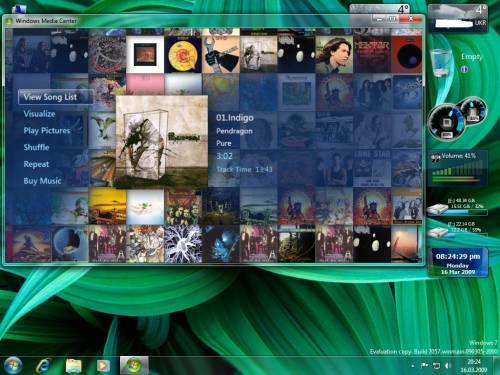Viewport: 500px width, 375px height.
Task: Click the Pendragon Pure album cover
Action: click(x=162, y=142)
